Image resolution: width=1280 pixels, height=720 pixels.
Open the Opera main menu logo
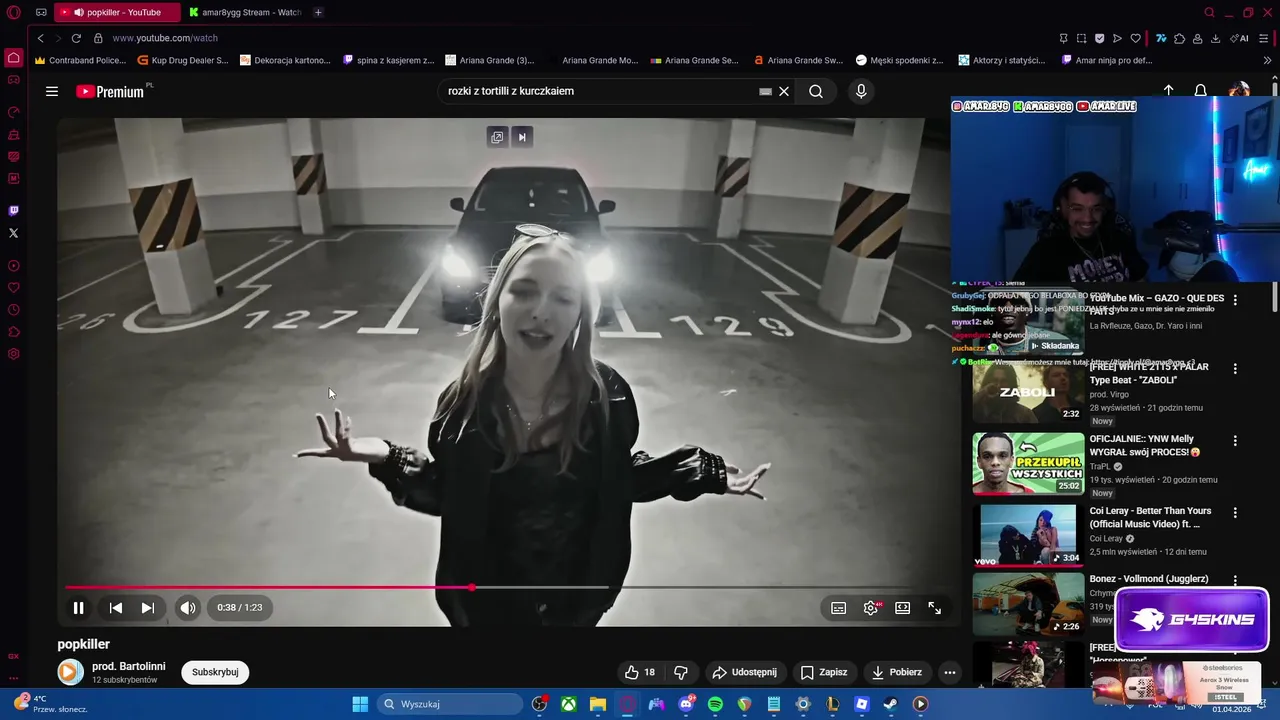click(x=13, y=12)
